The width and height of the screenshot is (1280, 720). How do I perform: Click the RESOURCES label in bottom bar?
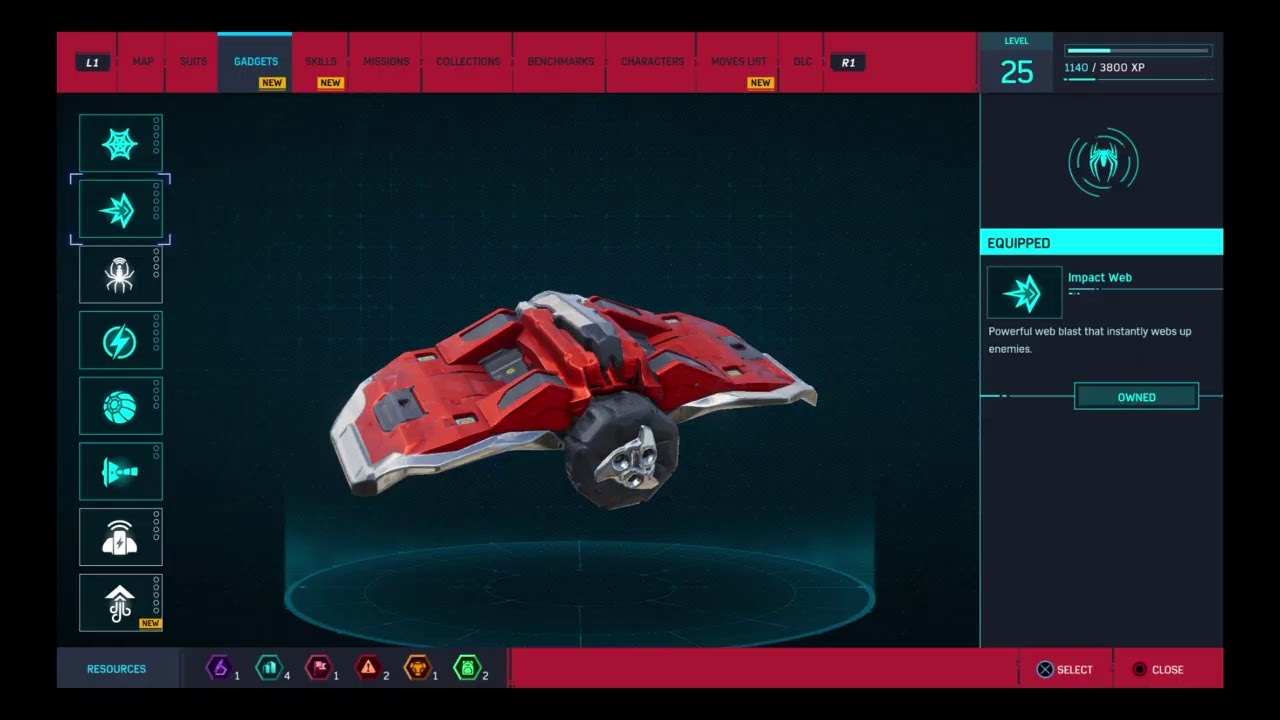(116, 669)
